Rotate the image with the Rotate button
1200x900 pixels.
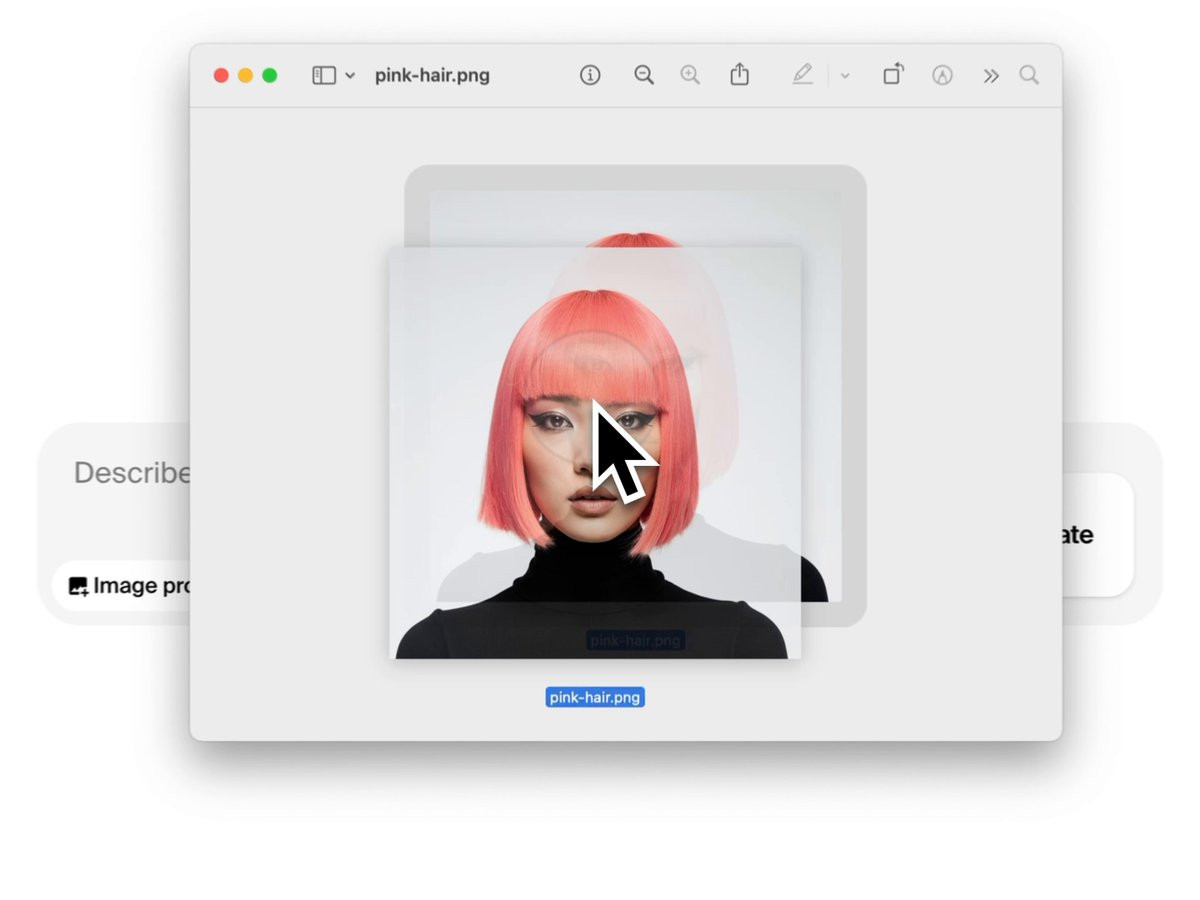[893, 74]
